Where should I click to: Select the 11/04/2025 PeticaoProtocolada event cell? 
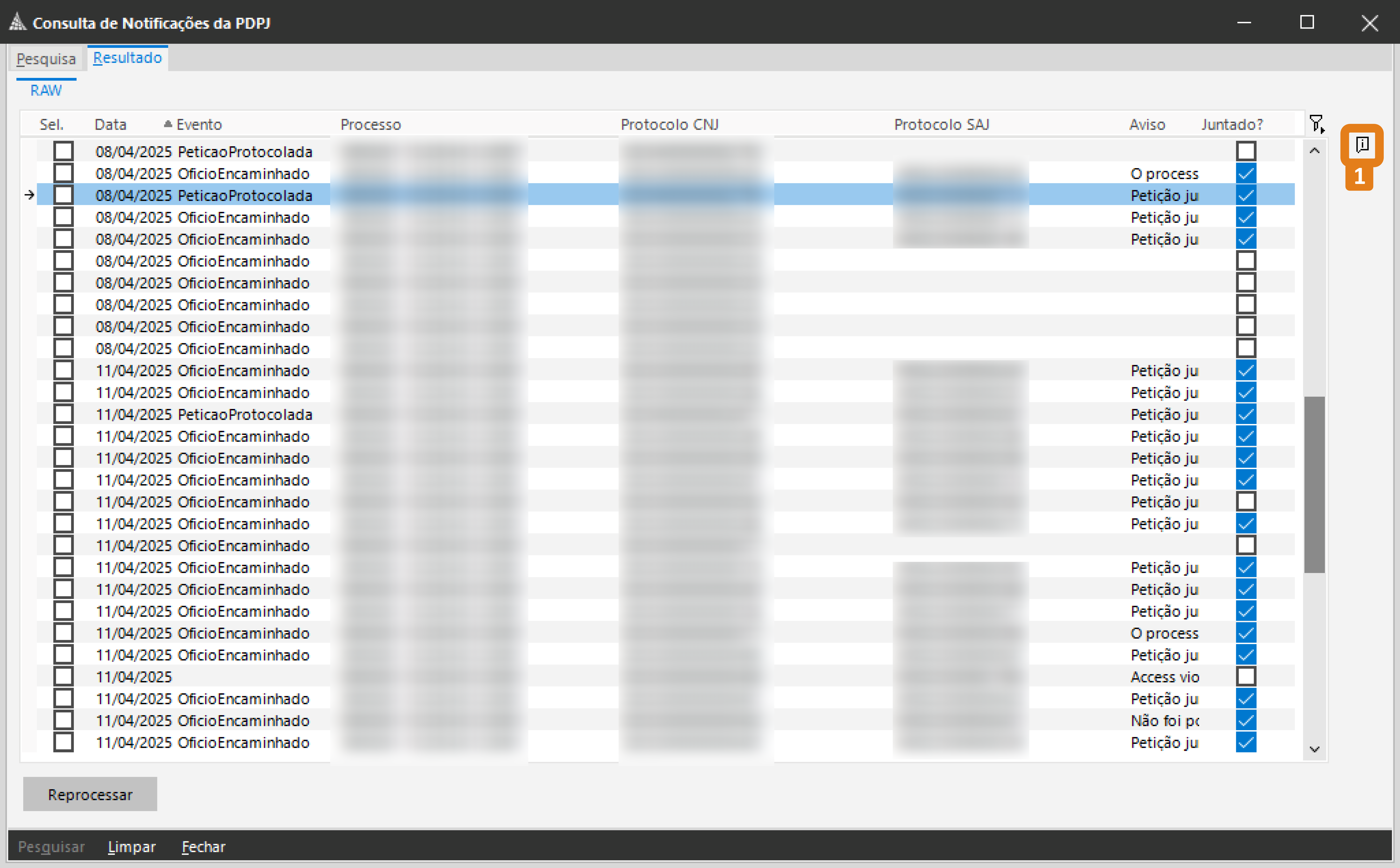(x=245, y=414)
